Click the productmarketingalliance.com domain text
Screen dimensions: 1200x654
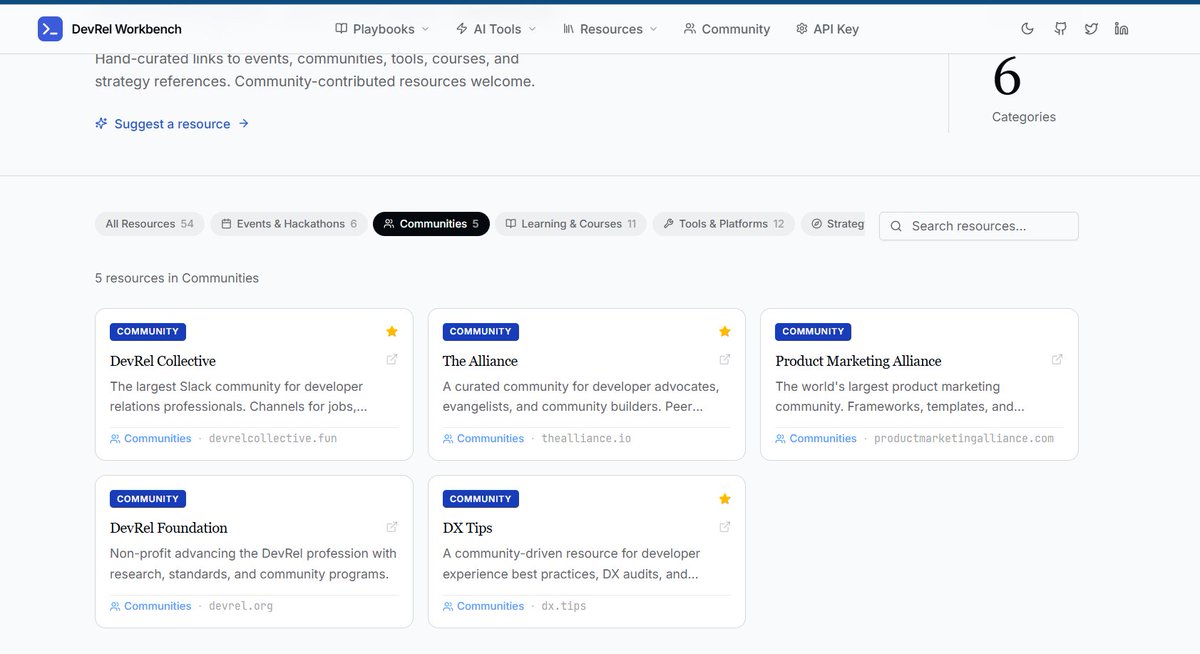[x=964, y=439]
